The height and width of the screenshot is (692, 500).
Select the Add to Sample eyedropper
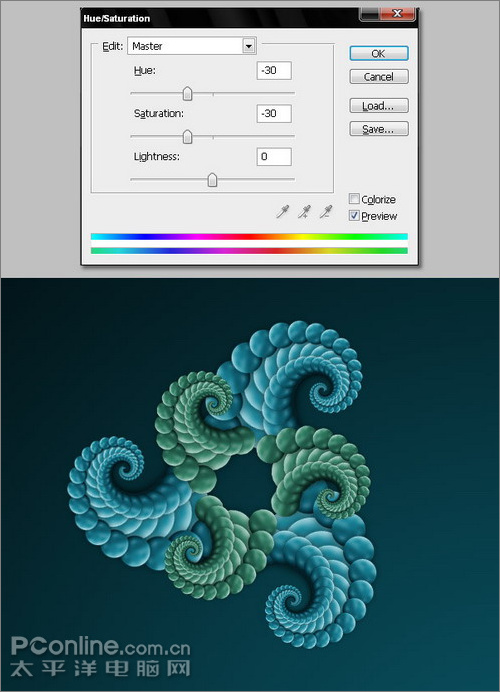(304, 212)
